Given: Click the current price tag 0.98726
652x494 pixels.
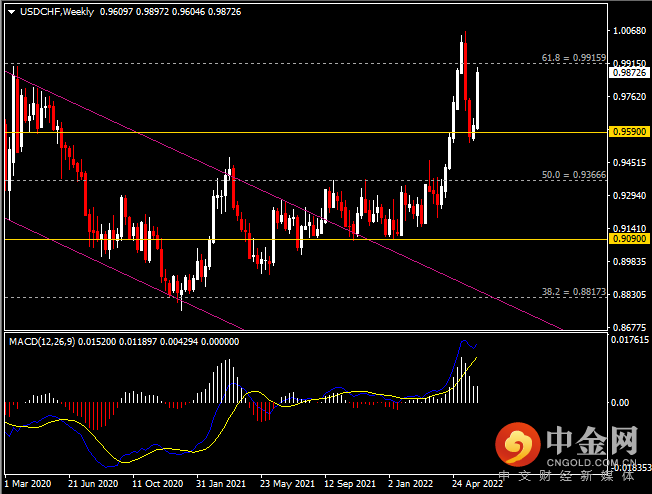Looking at the screenshot, I should click(x=629, y=73).
